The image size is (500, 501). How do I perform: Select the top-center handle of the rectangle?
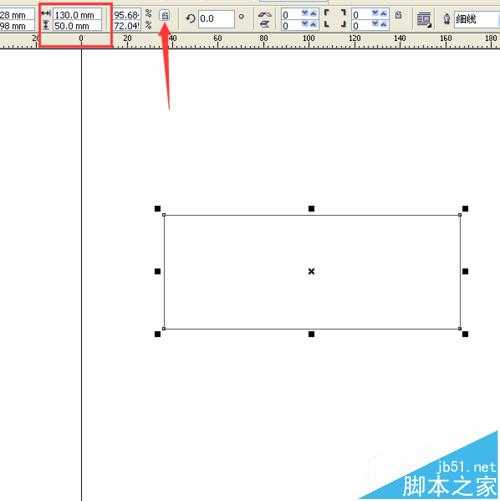click(x=311, y=209)
